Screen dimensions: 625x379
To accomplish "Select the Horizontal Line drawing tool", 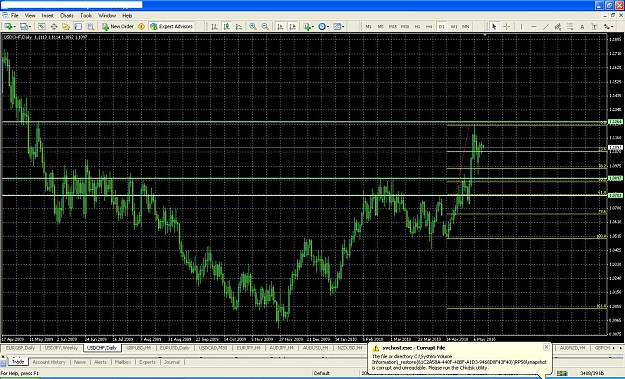I will point(534,26).
